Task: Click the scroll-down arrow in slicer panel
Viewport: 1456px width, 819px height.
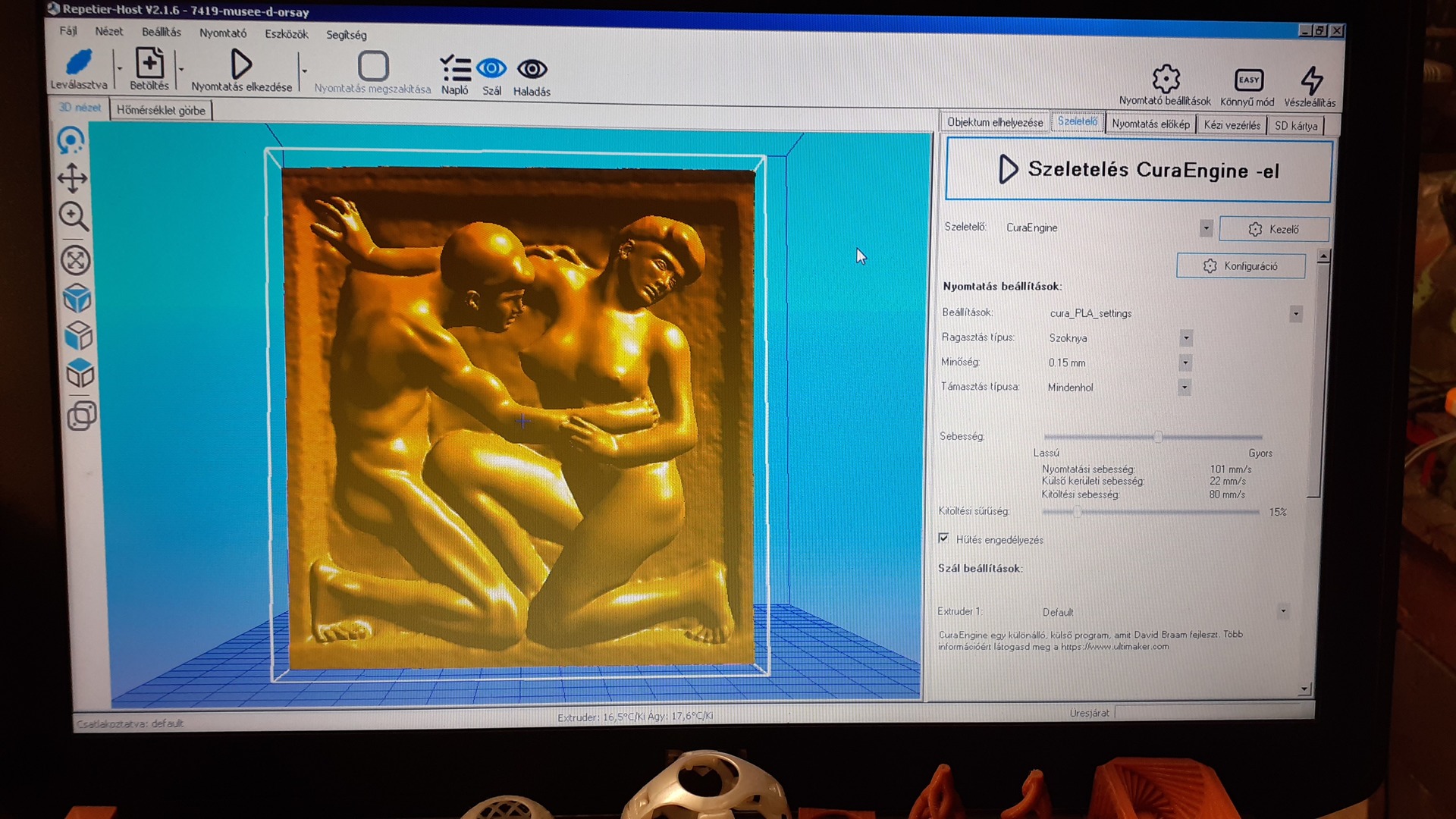Action: tap(1304, 689)
